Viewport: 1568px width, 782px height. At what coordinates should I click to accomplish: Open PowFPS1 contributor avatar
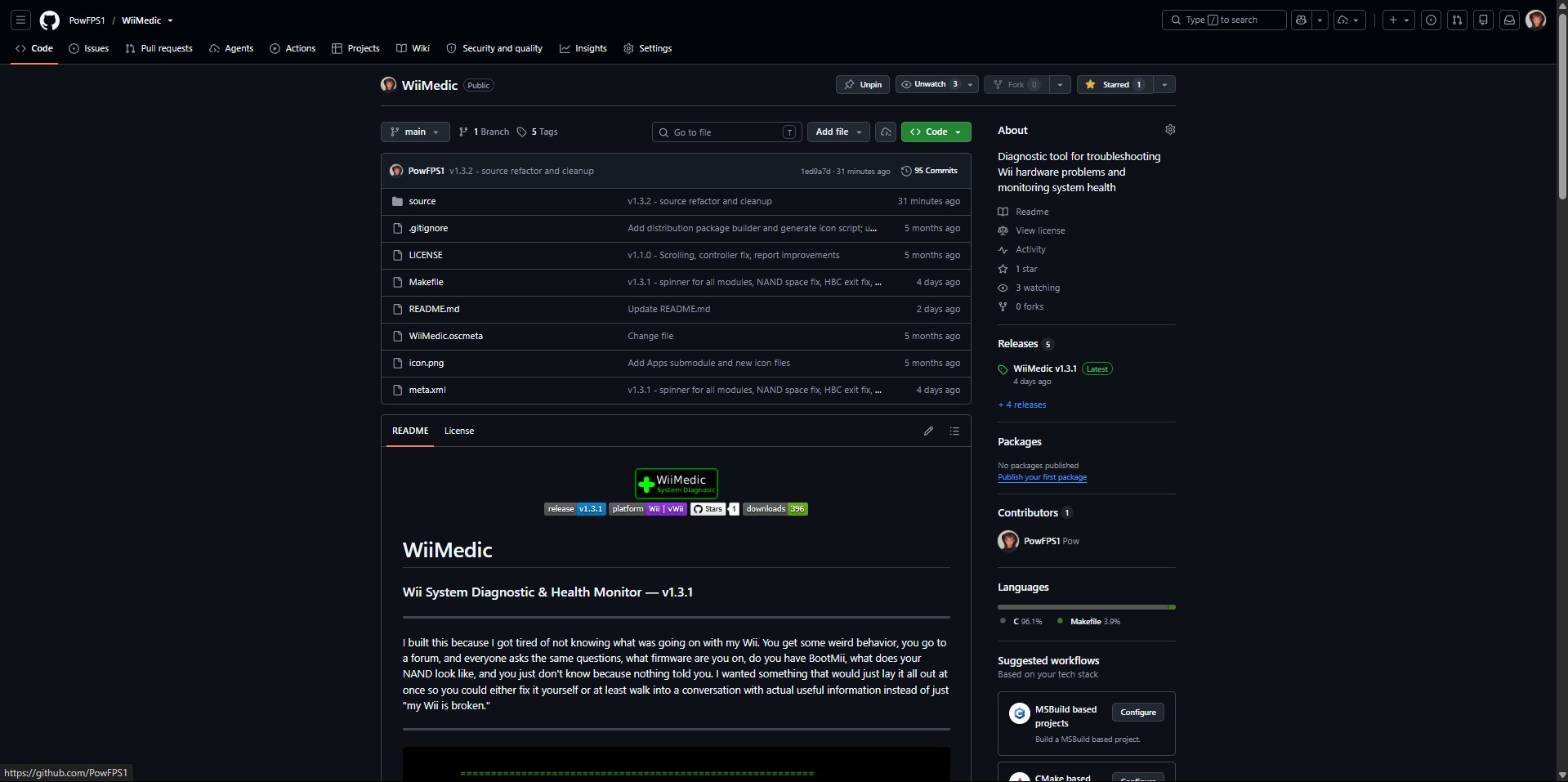(1008, 541)
